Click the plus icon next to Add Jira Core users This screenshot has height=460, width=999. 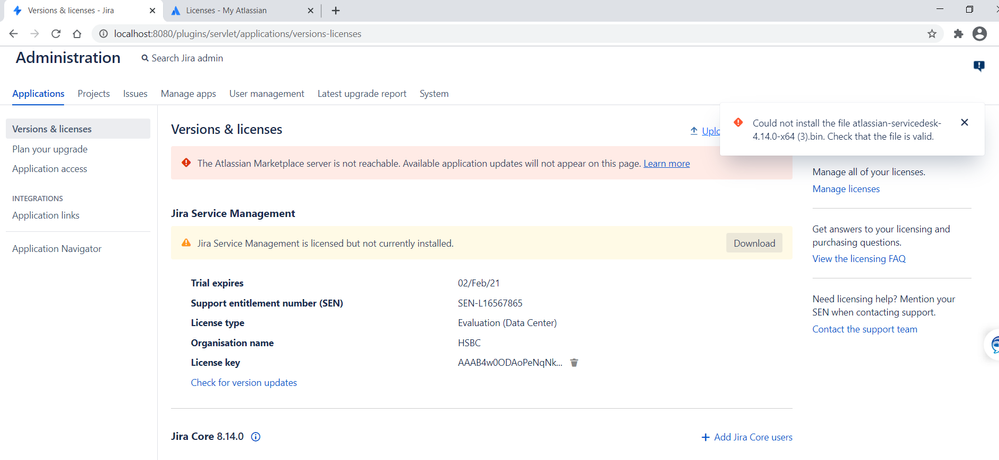tap(705, 437)
